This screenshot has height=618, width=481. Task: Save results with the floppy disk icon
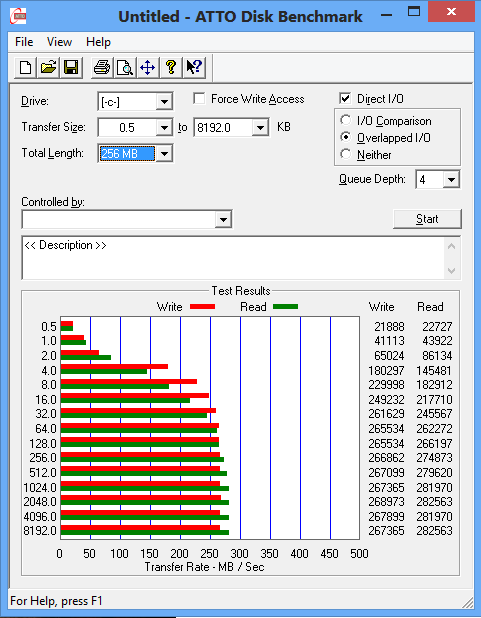pyautogui.click(x=71, y=67)
